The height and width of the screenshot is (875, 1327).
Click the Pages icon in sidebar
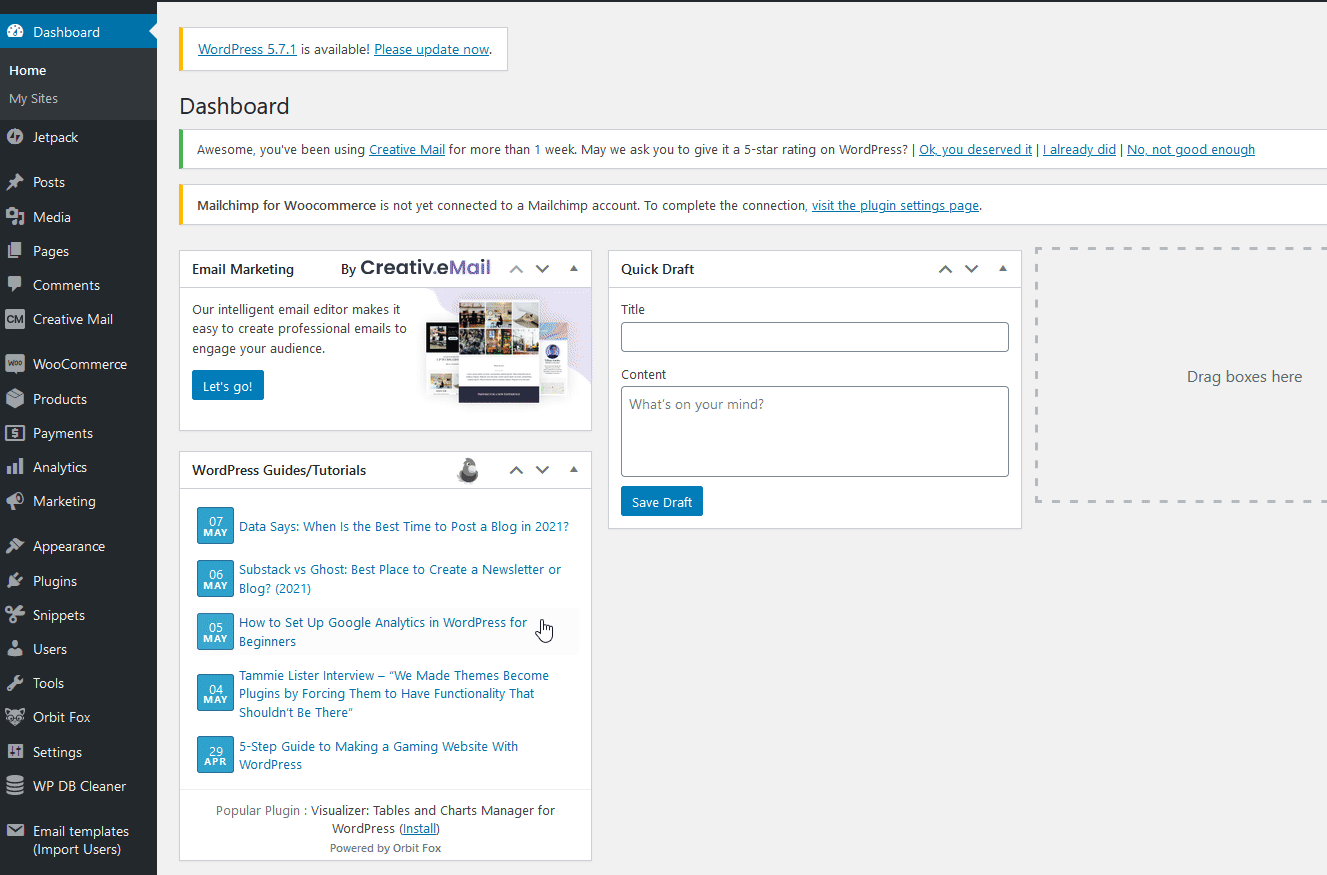tap(15, 251)
